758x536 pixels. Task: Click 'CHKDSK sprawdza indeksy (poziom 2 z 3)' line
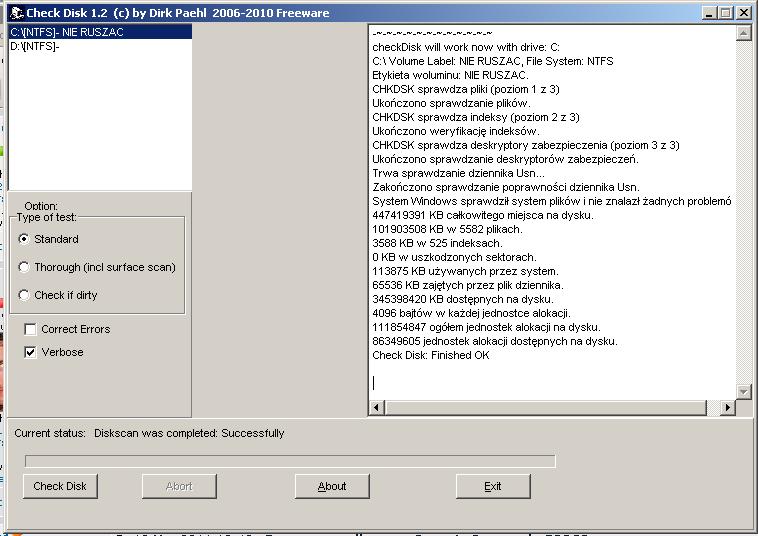pyautogui.click(x=476, y=117)
